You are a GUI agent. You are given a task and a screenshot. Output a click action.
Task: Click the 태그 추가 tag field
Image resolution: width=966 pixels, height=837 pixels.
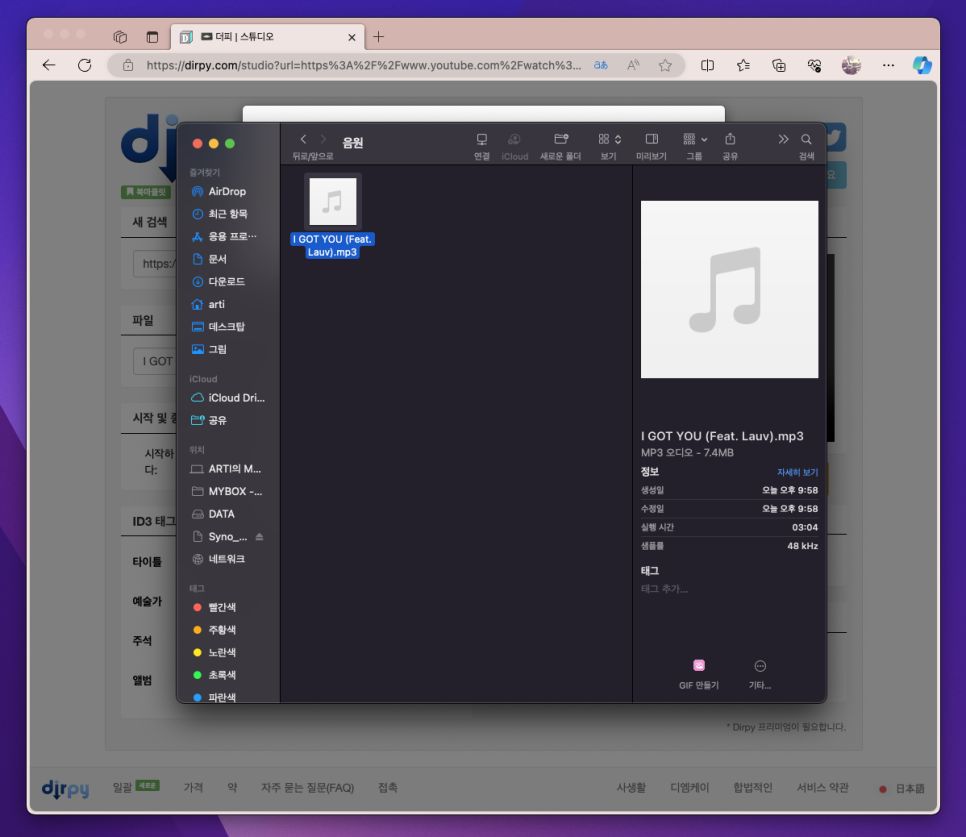(664, 589)
